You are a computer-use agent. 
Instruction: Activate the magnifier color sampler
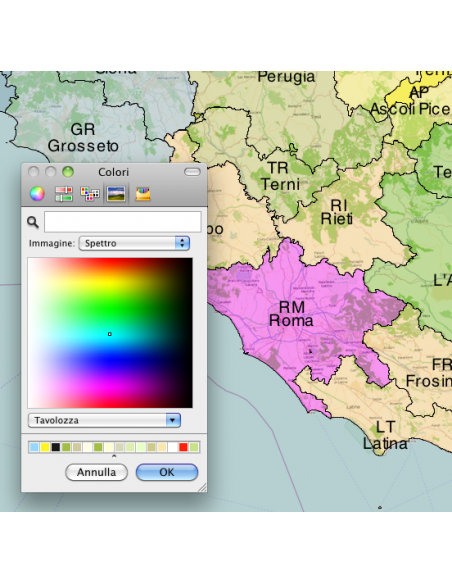click(33, 222)
